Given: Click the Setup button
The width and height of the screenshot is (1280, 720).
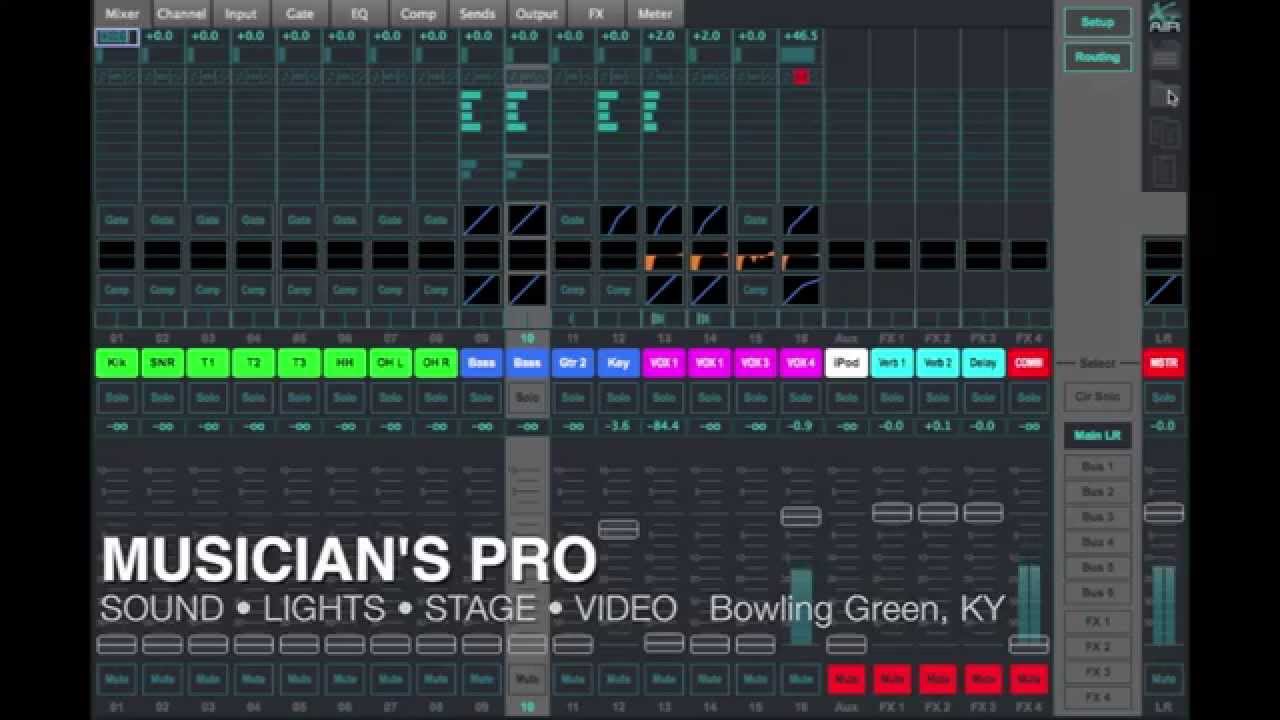Looking at the screenshot, I should [x=1097, y=22].
